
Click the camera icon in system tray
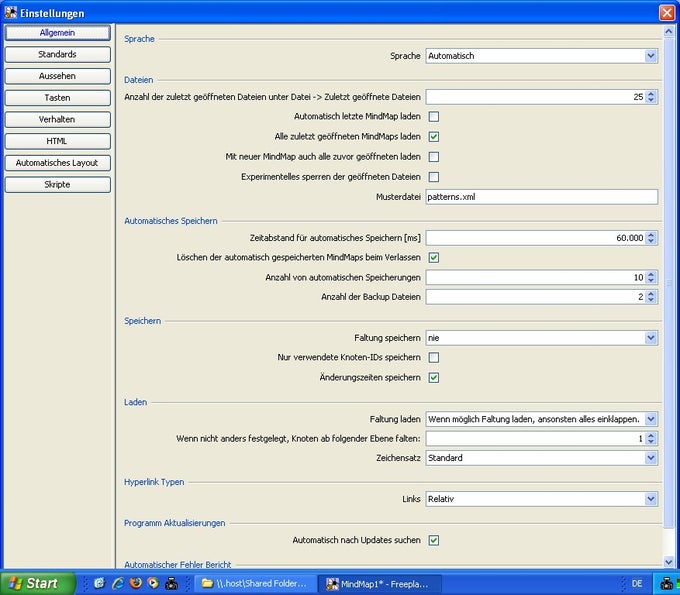(x=667, y=583)
